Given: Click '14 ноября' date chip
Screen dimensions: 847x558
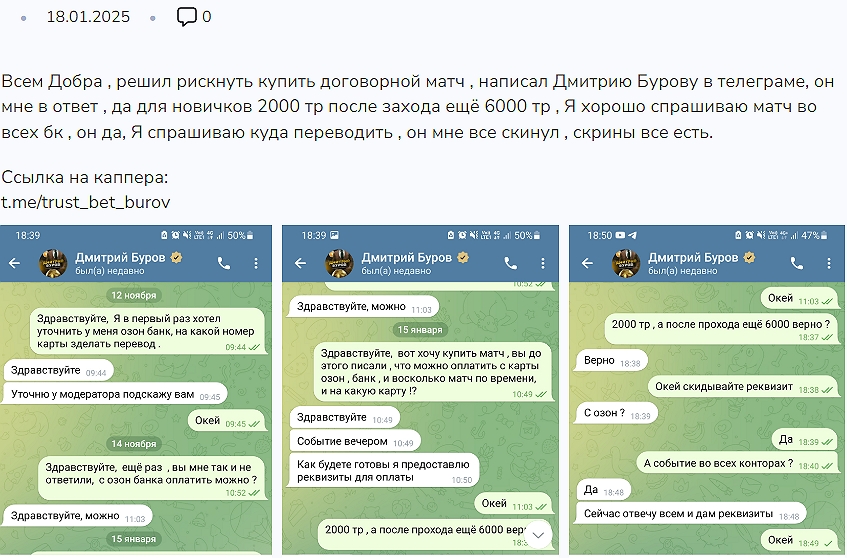Looking at the screenshot, I should point(133,443).
